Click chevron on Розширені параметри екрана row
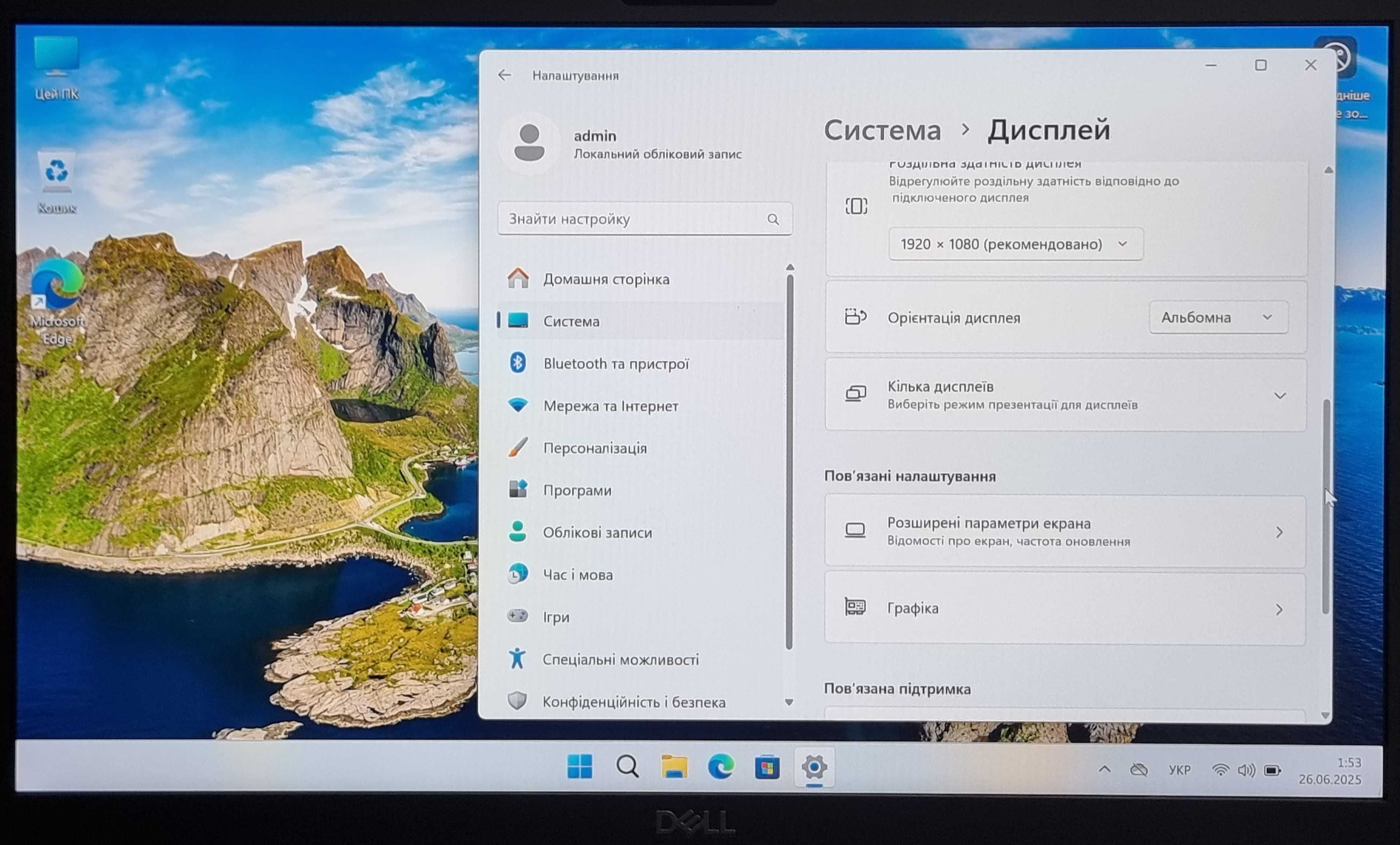 [1279, 532]
